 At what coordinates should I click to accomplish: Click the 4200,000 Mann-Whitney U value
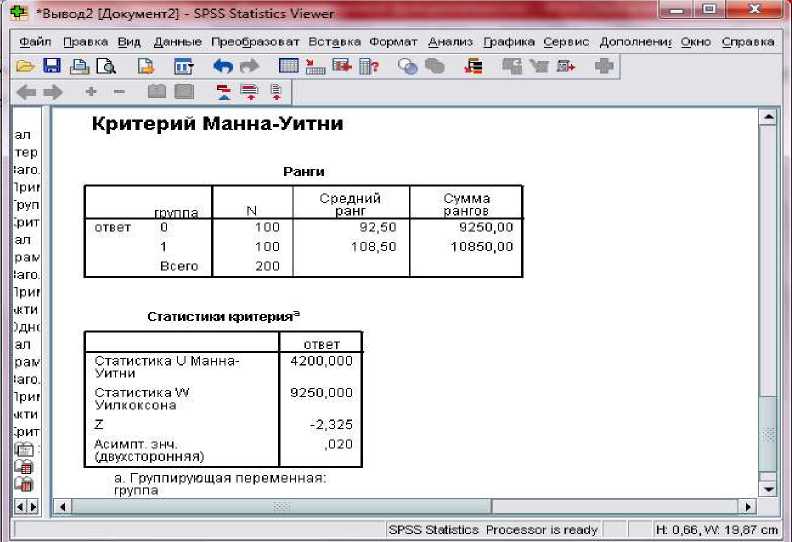coord(321,361)
